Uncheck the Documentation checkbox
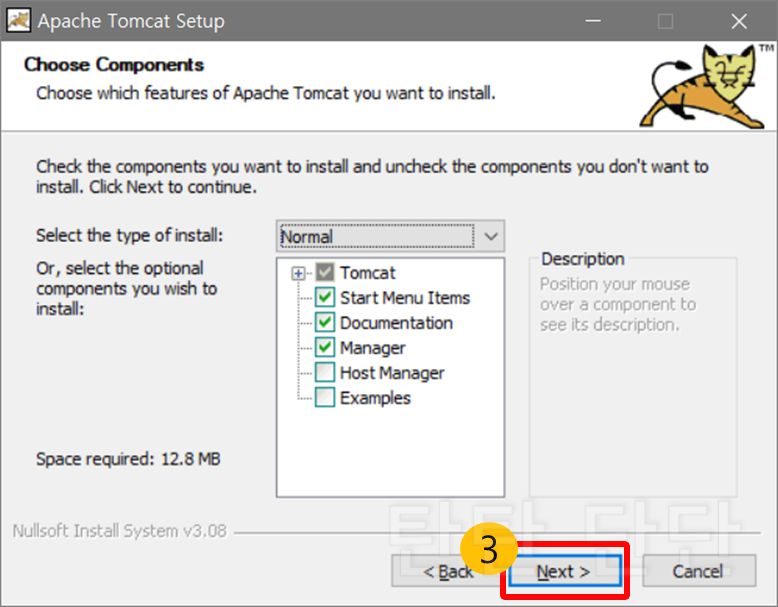This screenshot has width=778, height=607. click(x=325, y=323)
